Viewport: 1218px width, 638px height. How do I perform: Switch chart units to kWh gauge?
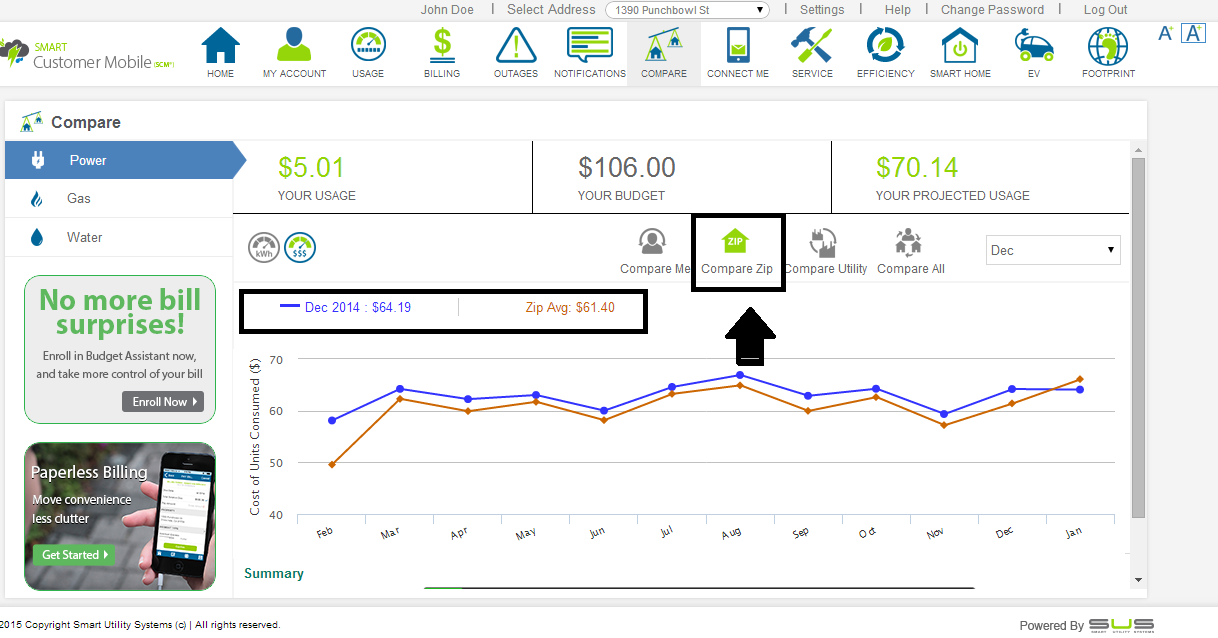pyautogui.click(x=265, y=247)
